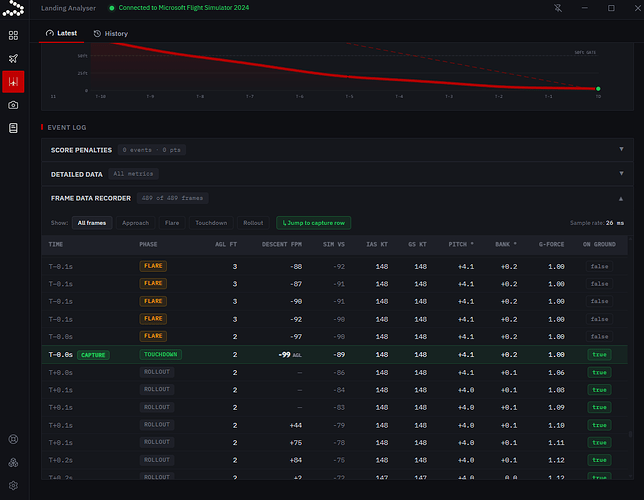Click the unpin icon in title bar
This screenshot has height=500, width=644.
(558, 8)
